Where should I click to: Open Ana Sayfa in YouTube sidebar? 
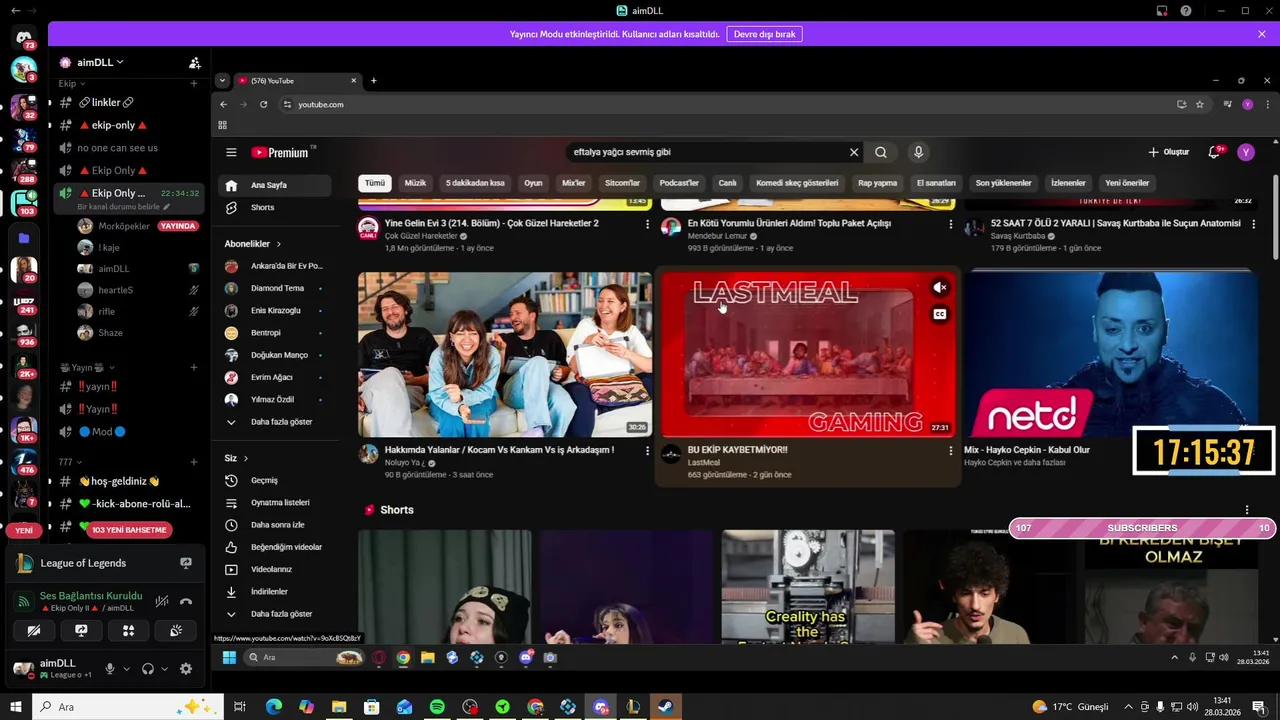(274, 185)
